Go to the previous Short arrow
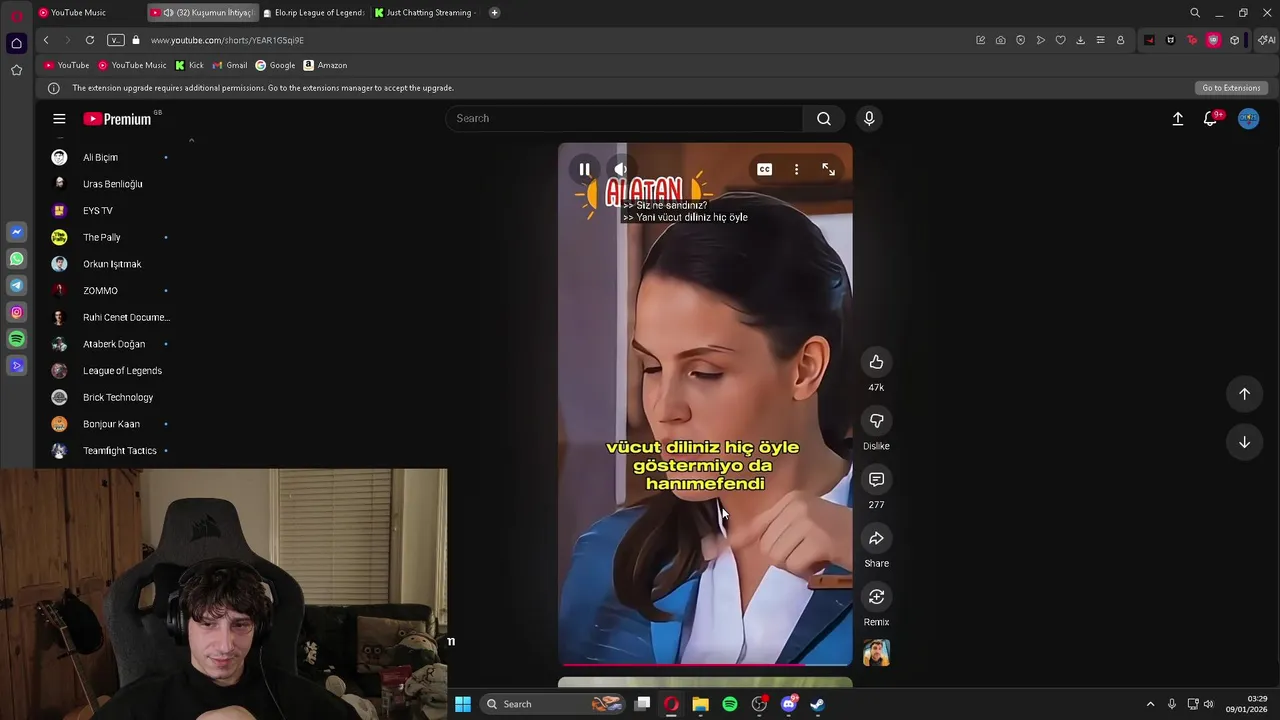Image resolution: width=1280 pixels, height=720 pixels. 1244,394
